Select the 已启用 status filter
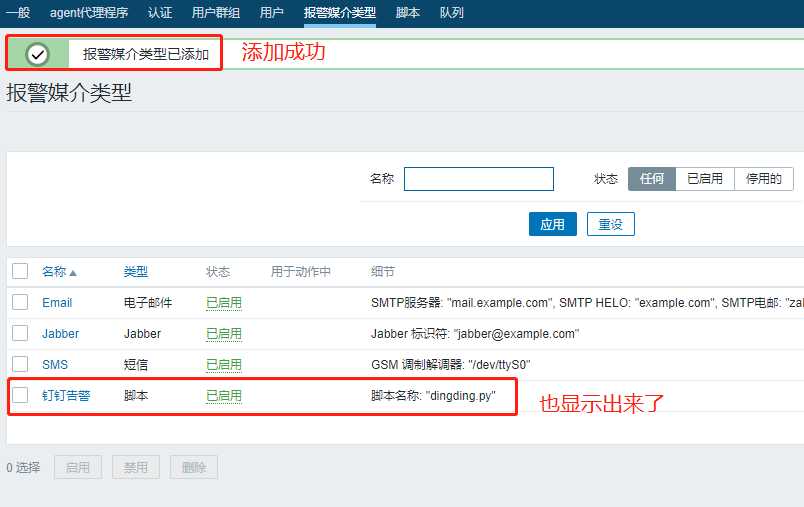The image size is (804, 507). (705, 179)
